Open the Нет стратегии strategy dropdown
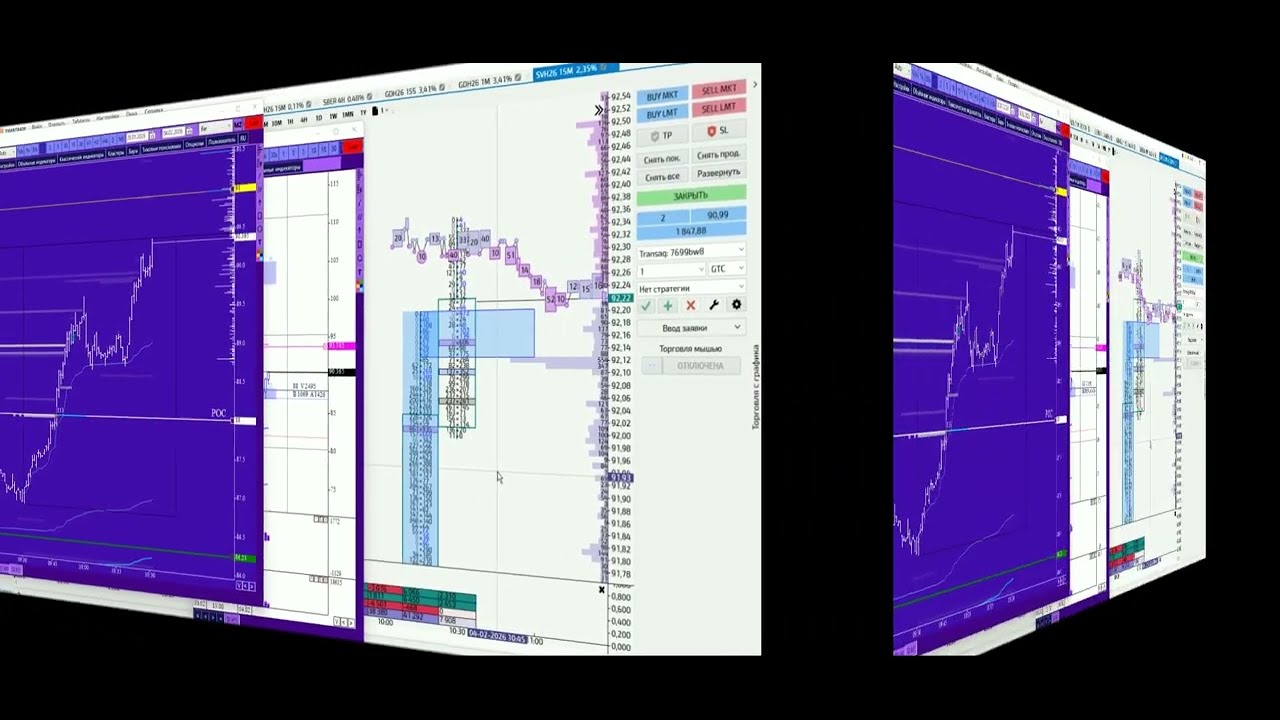The image size is (1280, 720). [x=691, y=288]
